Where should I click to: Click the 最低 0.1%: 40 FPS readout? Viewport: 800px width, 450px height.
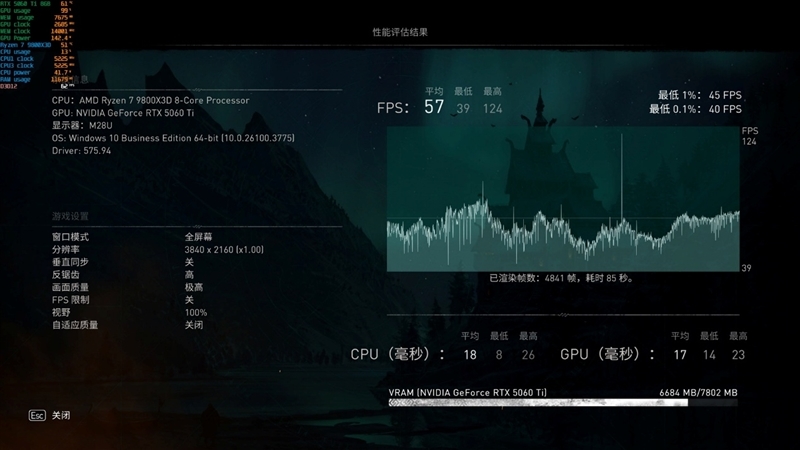coord(695,109)
